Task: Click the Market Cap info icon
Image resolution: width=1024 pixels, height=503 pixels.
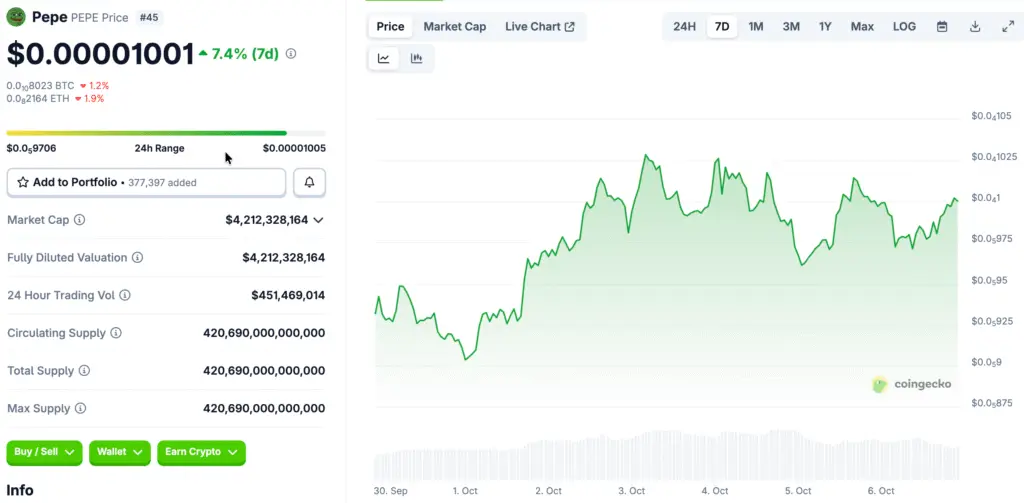Action: pos(80,220)
